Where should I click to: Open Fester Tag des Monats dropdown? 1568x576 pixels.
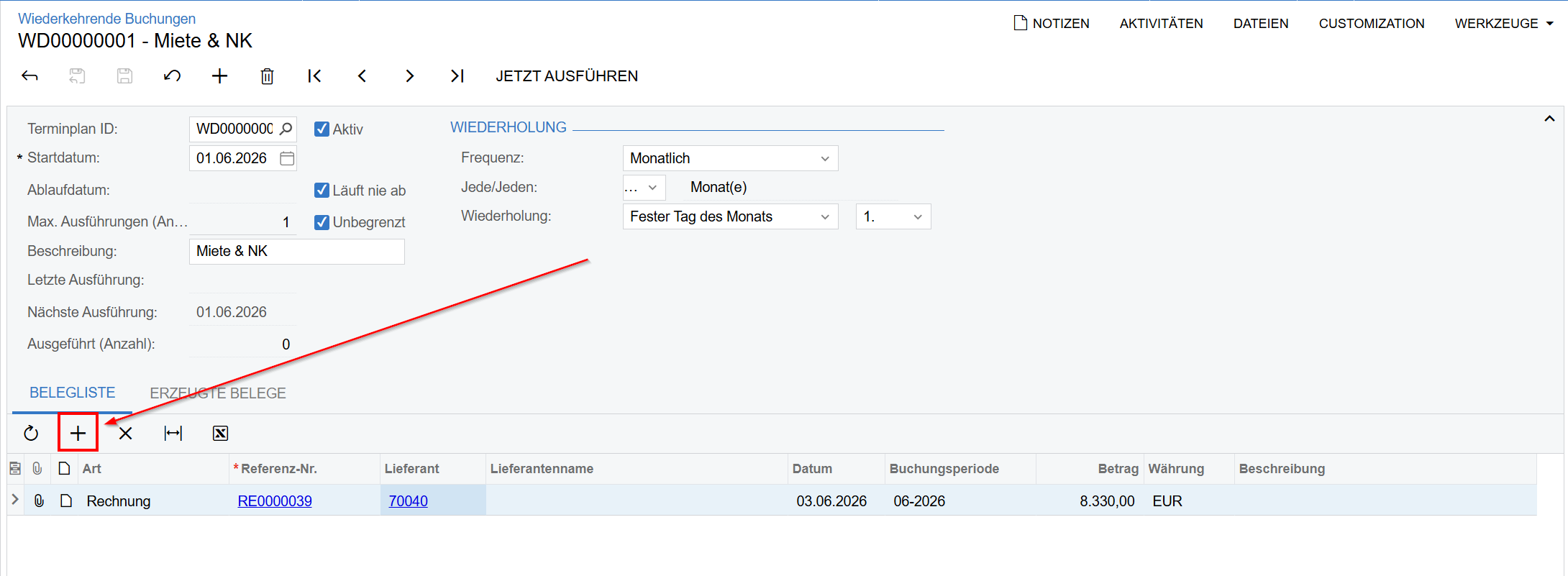click(x=730, y=216)
